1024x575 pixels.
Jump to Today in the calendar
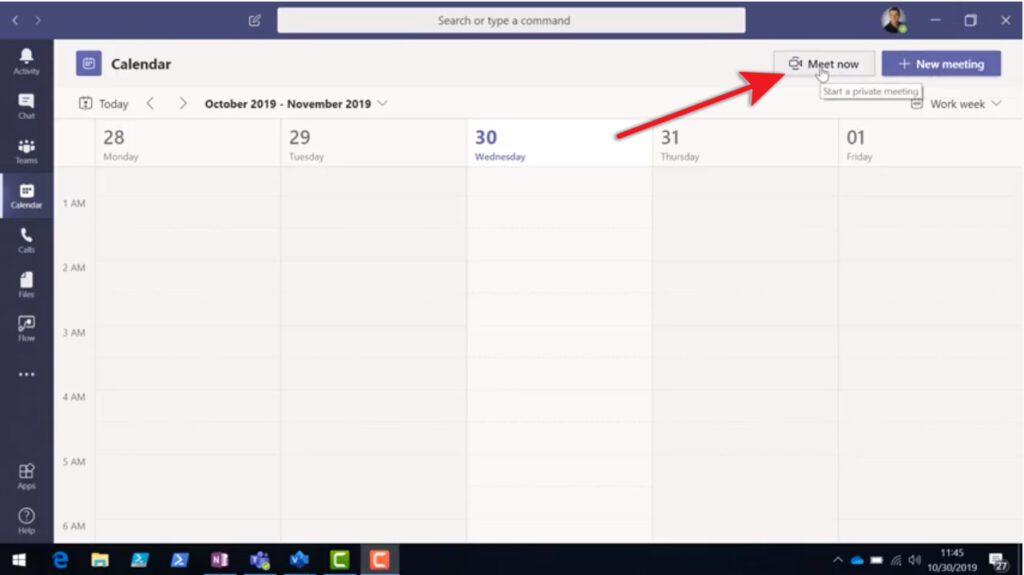(104, 104)
